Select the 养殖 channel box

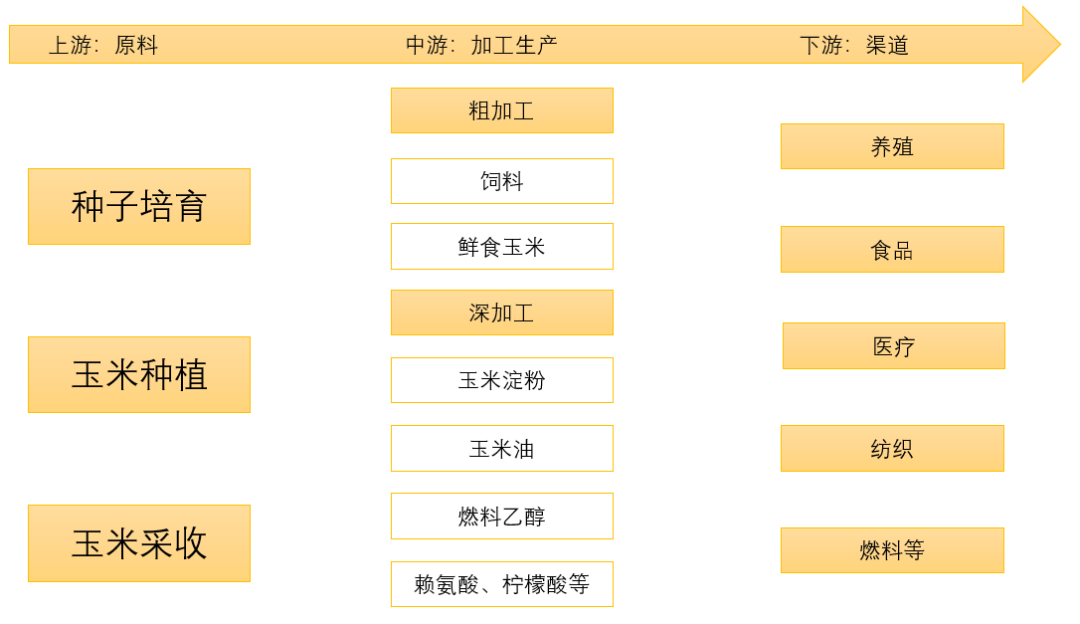coord(892,146)
